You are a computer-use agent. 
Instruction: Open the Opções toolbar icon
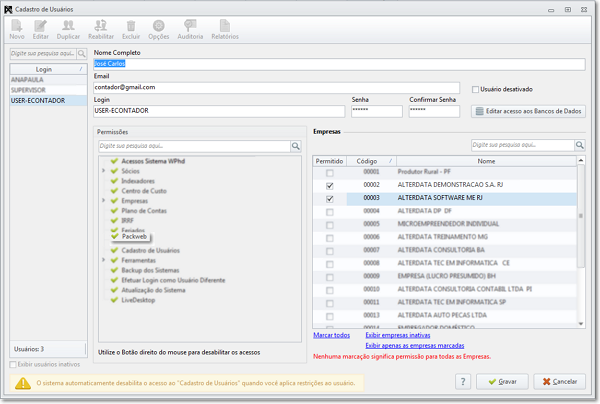[159, 28]
